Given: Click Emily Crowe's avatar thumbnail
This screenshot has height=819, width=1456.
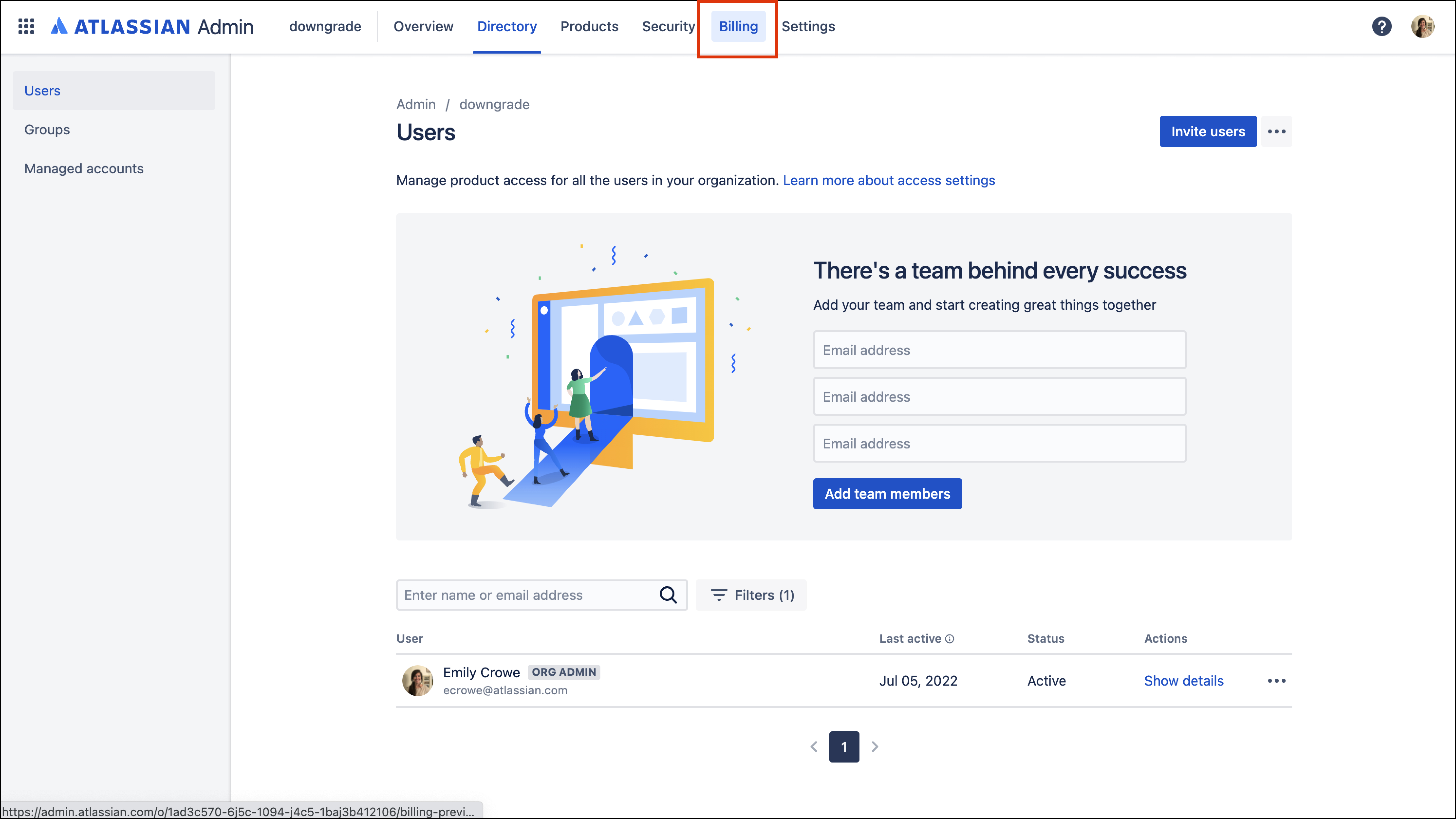Looking at the screenshot, I should click(x=417, y=680).
